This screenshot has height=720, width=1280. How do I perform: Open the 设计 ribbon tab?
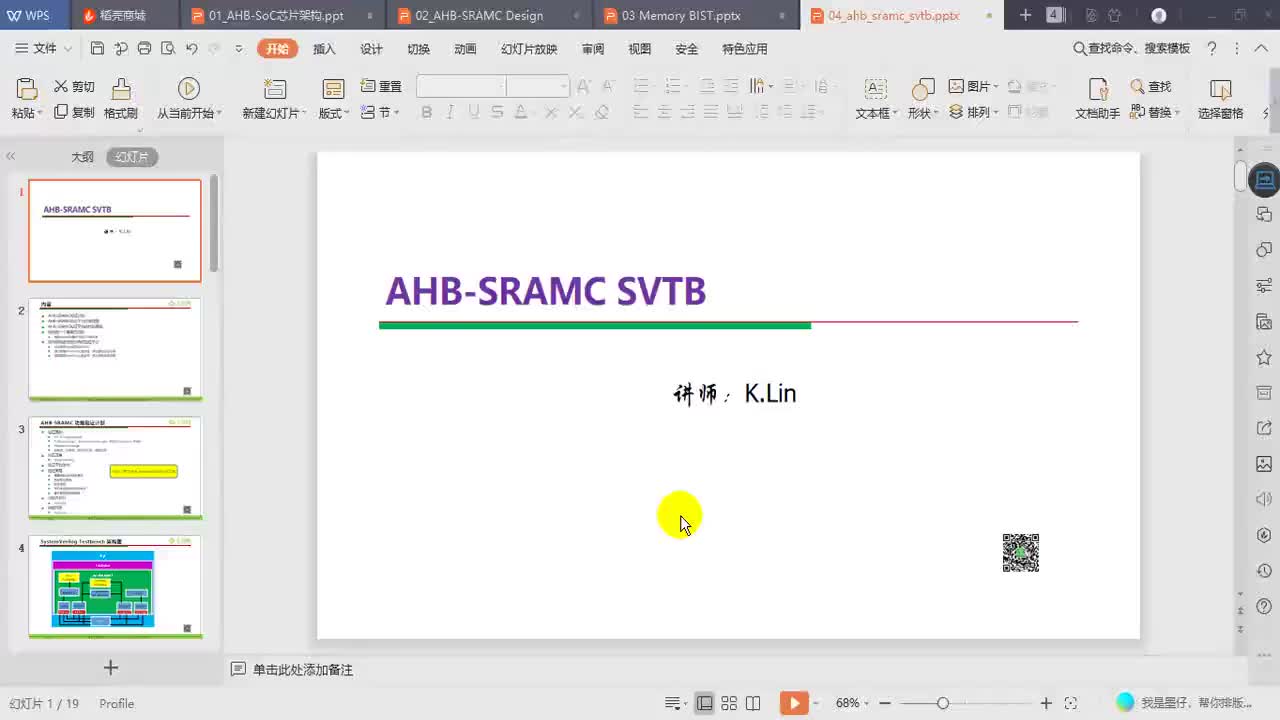(371, 49)
